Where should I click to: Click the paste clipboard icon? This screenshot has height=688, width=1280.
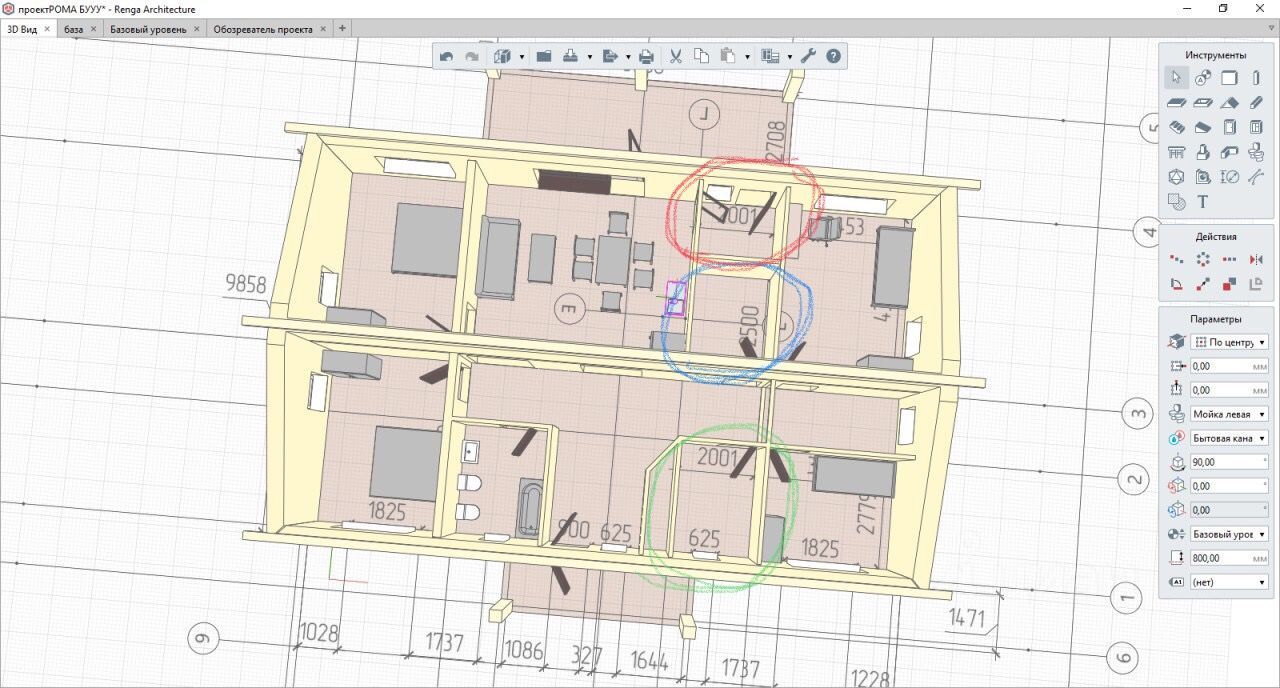(729, 57)
